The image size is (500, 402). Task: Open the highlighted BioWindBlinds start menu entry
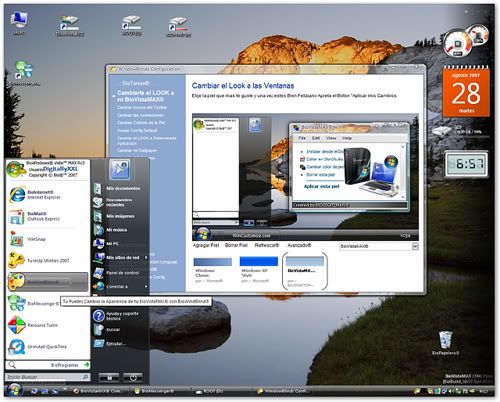tap(48, 282)
